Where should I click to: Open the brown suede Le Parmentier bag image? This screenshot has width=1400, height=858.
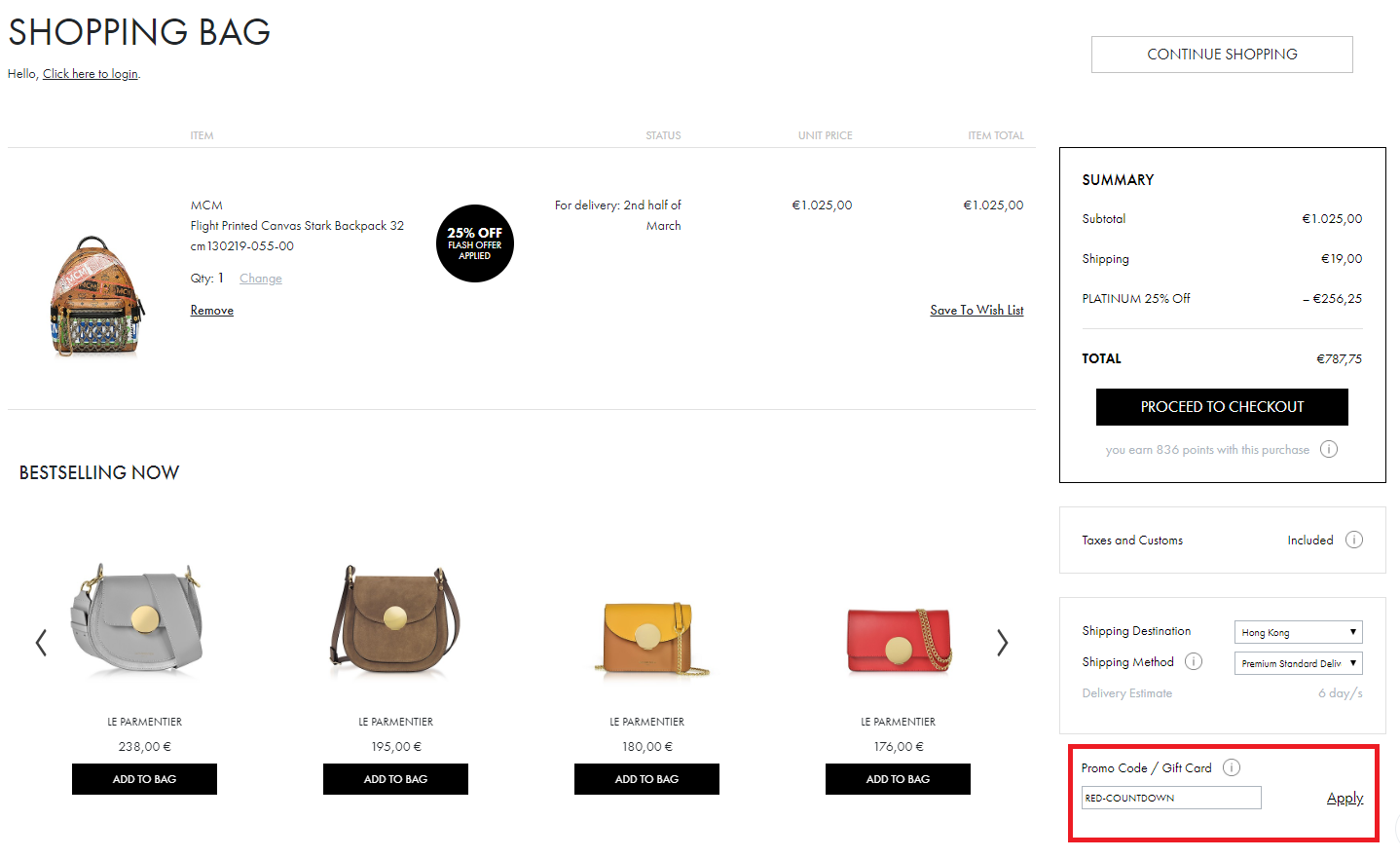tap(395, 619)
